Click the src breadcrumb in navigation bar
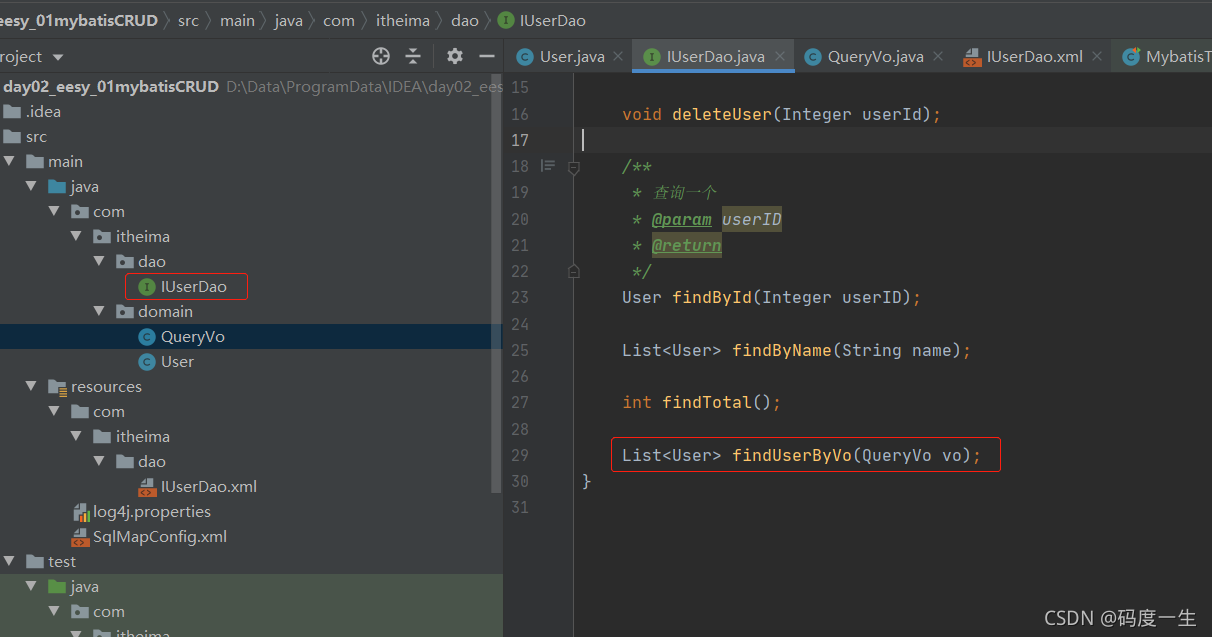The image size is (1212, 637). pyautogui.click(x=188, y=20)
